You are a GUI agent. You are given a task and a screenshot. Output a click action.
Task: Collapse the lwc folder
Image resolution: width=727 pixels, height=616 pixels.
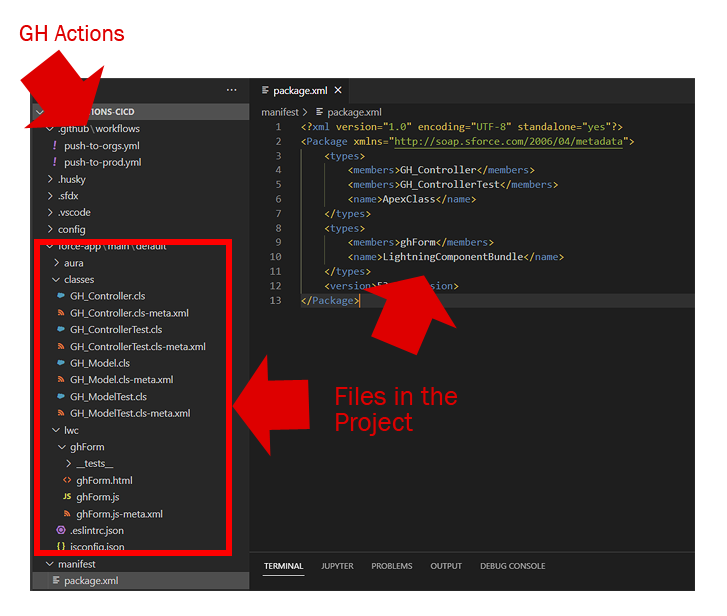coord(56,430)
